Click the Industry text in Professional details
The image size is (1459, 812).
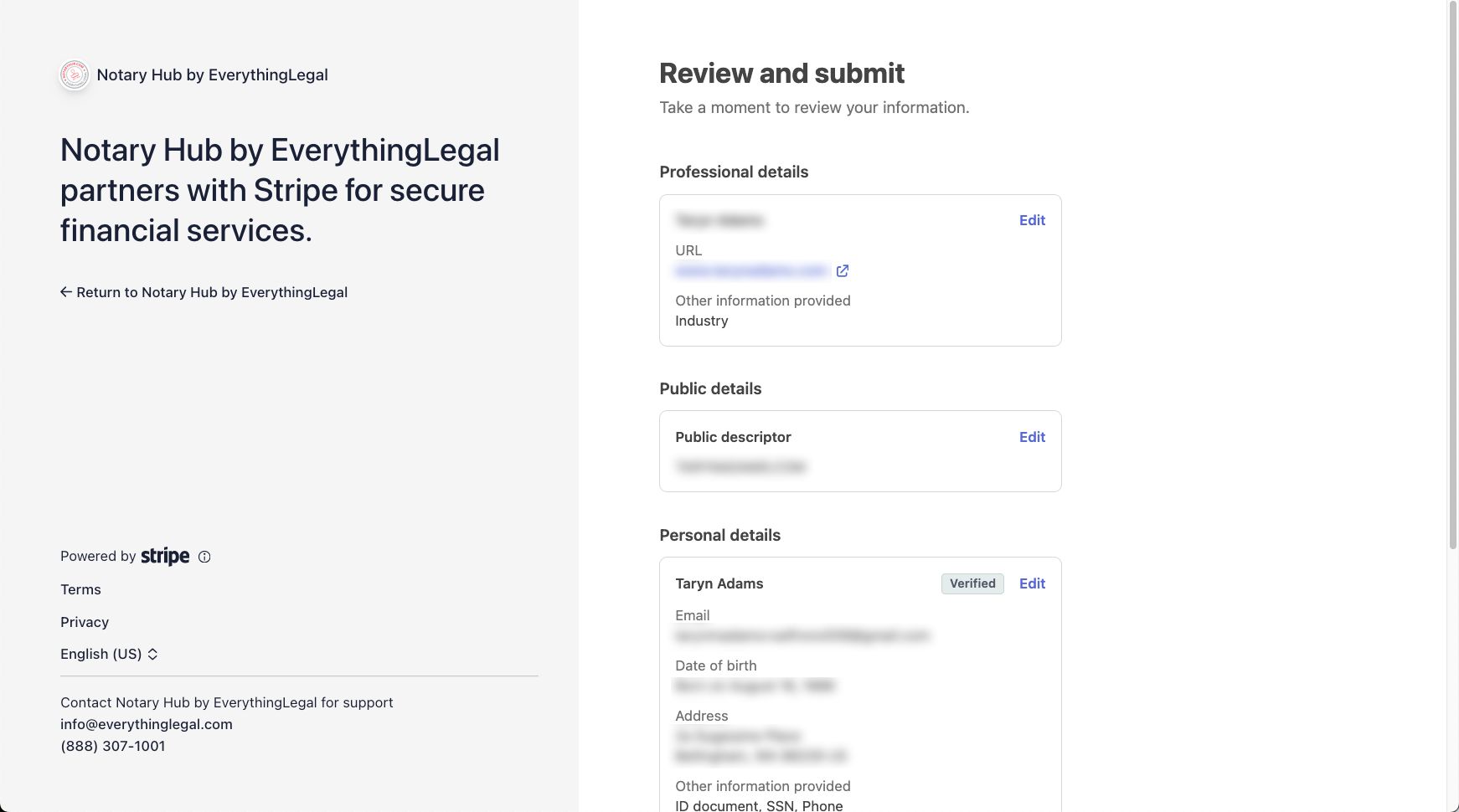pyautogui.click(x=702, y=321)
